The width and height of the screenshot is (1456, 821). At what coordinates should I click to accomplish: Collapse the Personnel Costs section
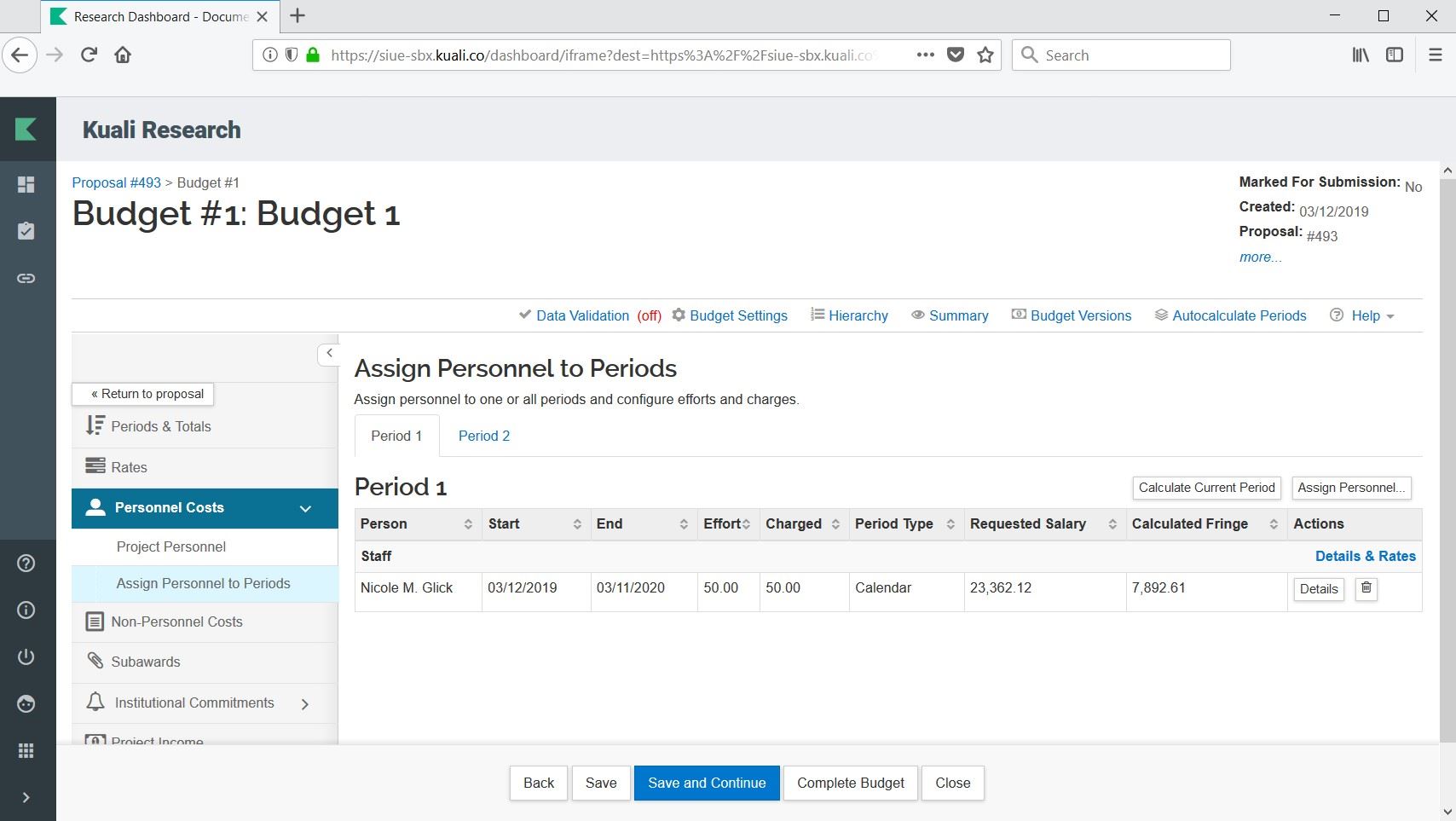click(x=305, y=509)
